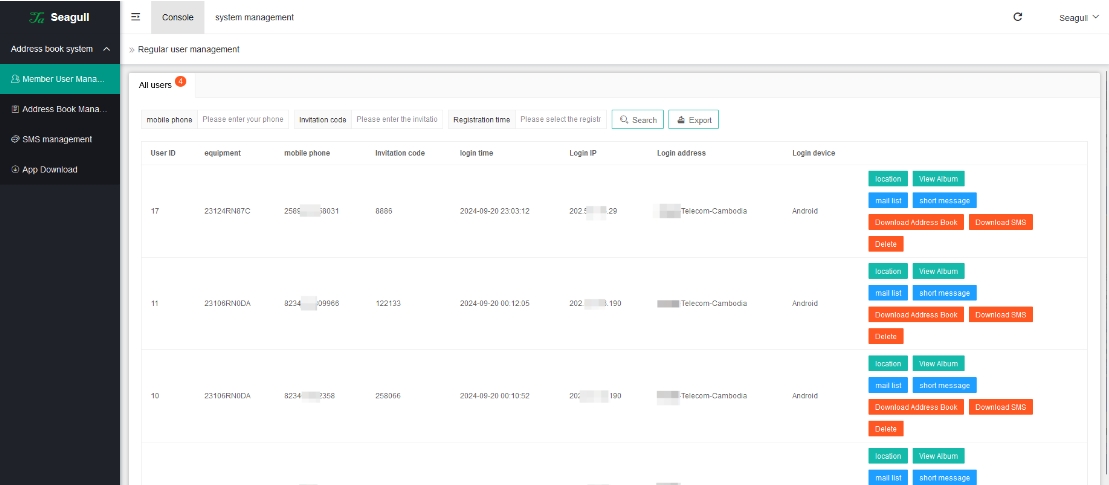Viewport: 1109px width, 485px height.
Task: Switch to the system management tab
Action: coord(254,17)
